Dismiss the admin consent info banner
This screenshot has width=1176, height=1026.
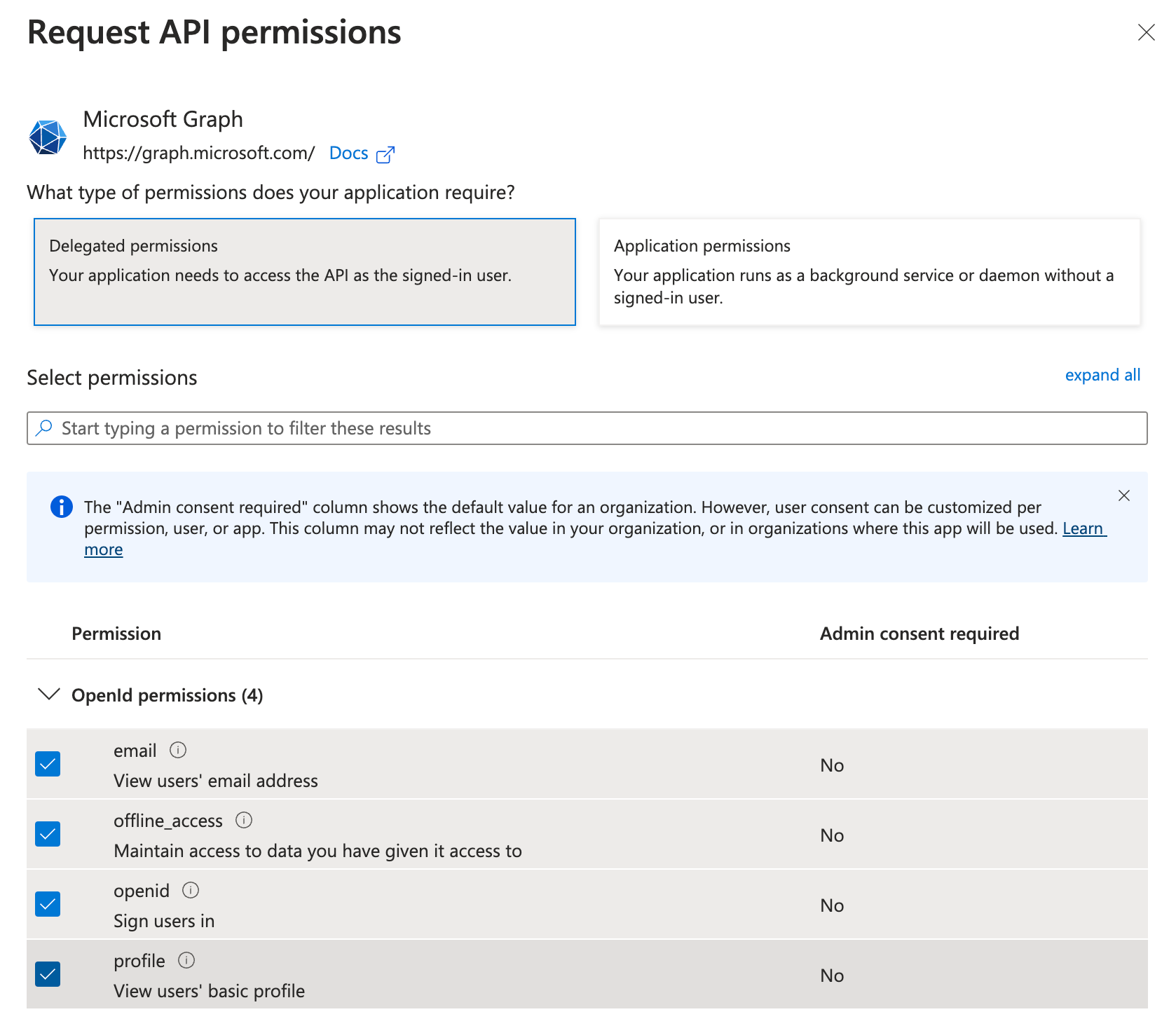click(x=1124, y=495)
